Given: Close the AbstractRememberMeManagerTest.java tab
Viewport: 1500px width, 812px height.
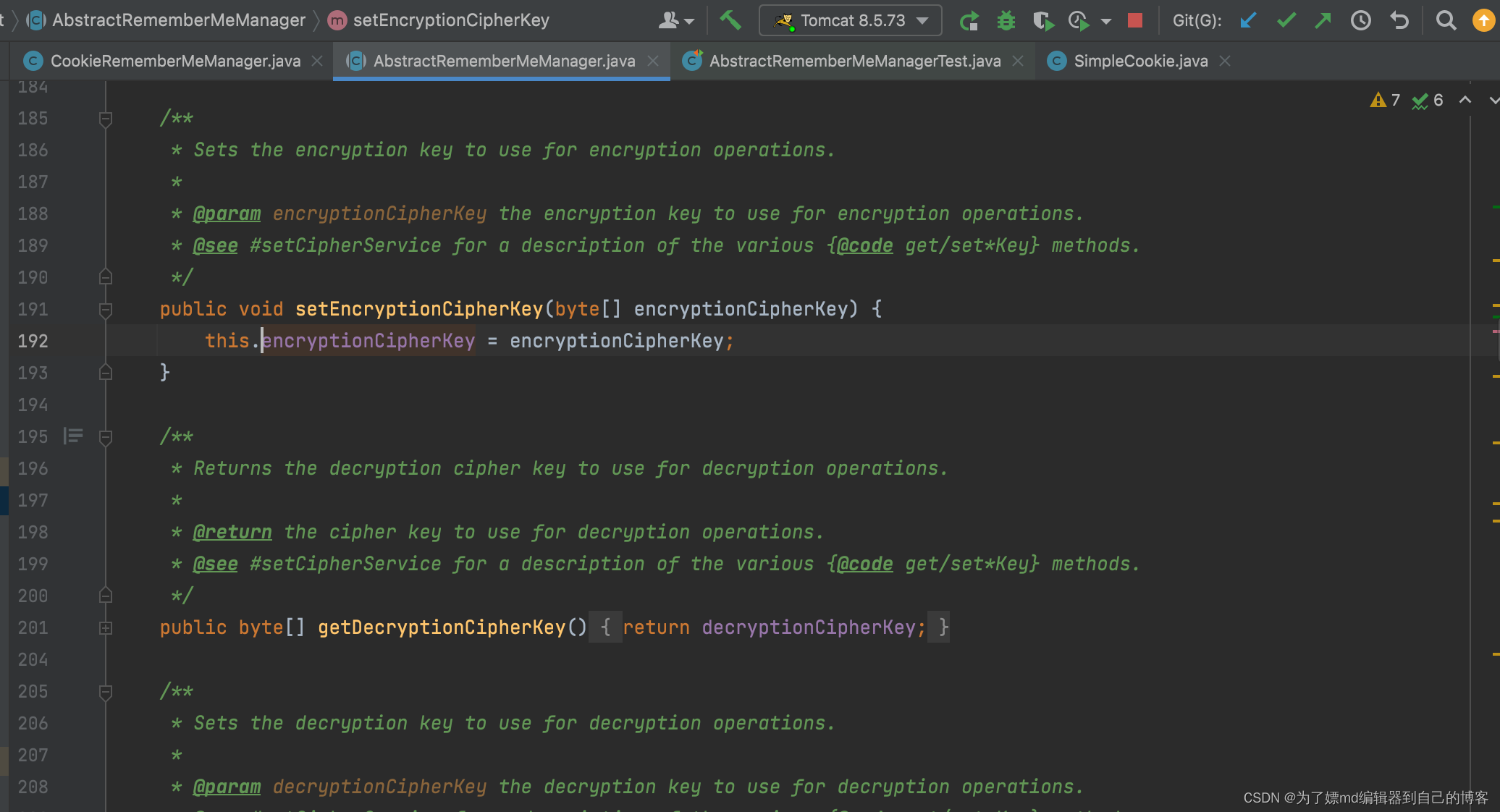Looking at the screenshot, I should tap(1018, 62).
